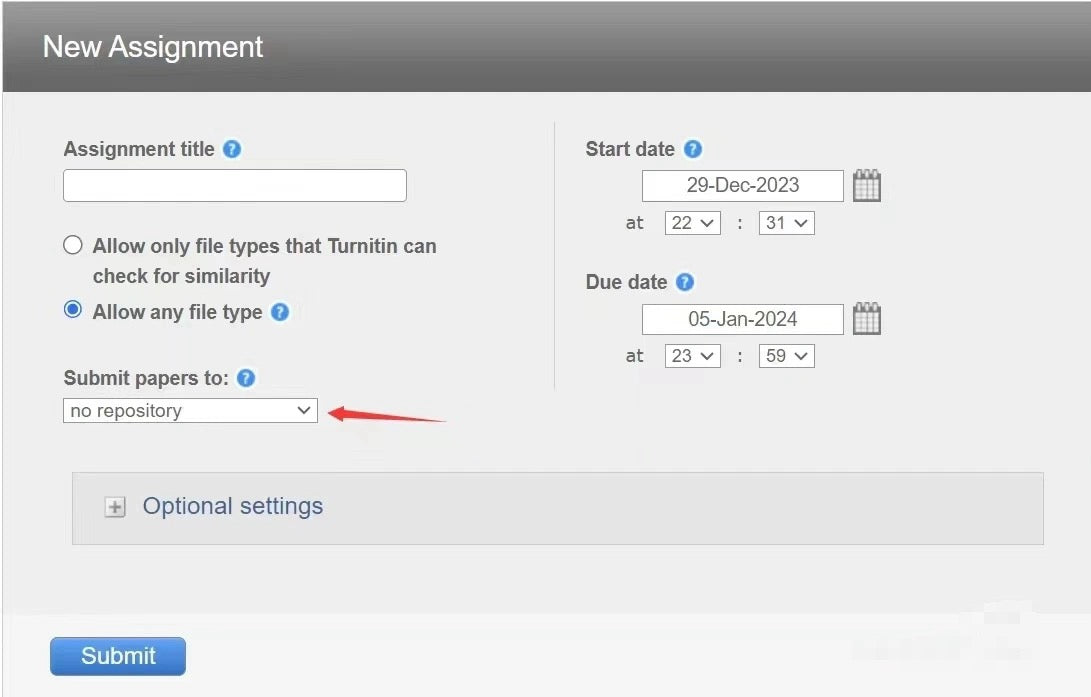Show help tooltip for Due date
This screenshot has height=697, width=1091.
(x=685, y=282)
